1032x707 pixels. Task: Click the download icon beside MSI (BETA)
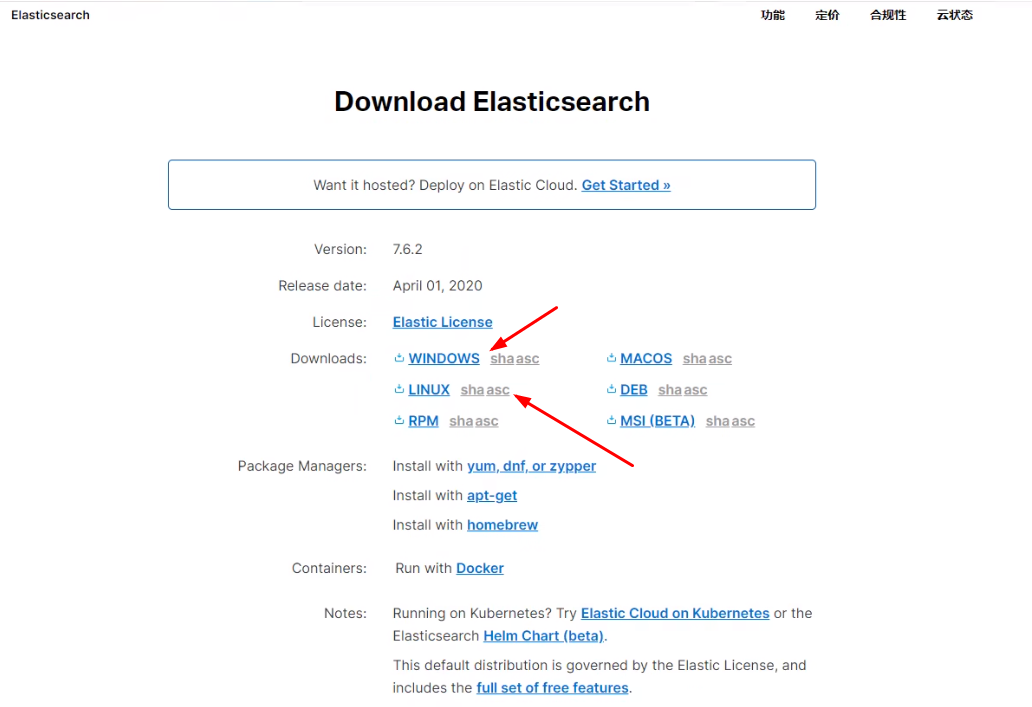[611, 420]
